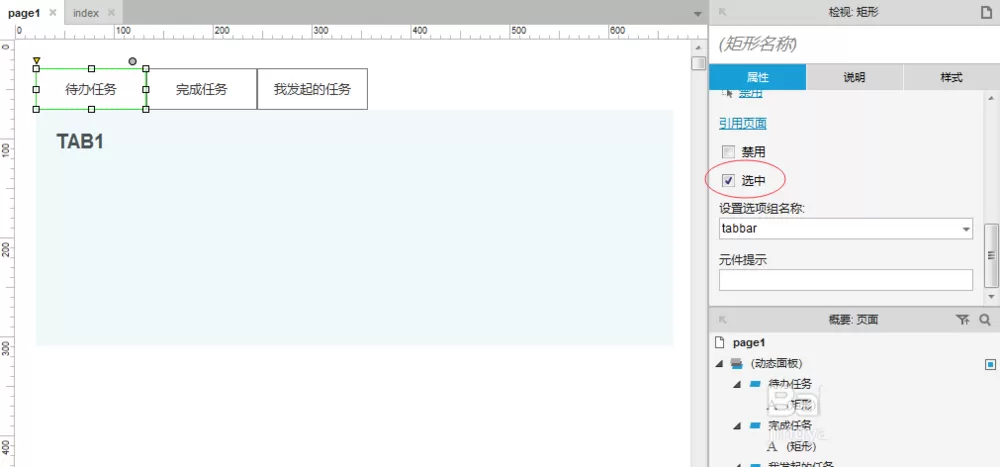Select the 我发起的任务 rectangle on canvas
Image resolution: width=1000 pixels, height=467 pixels.
(312, 89)
